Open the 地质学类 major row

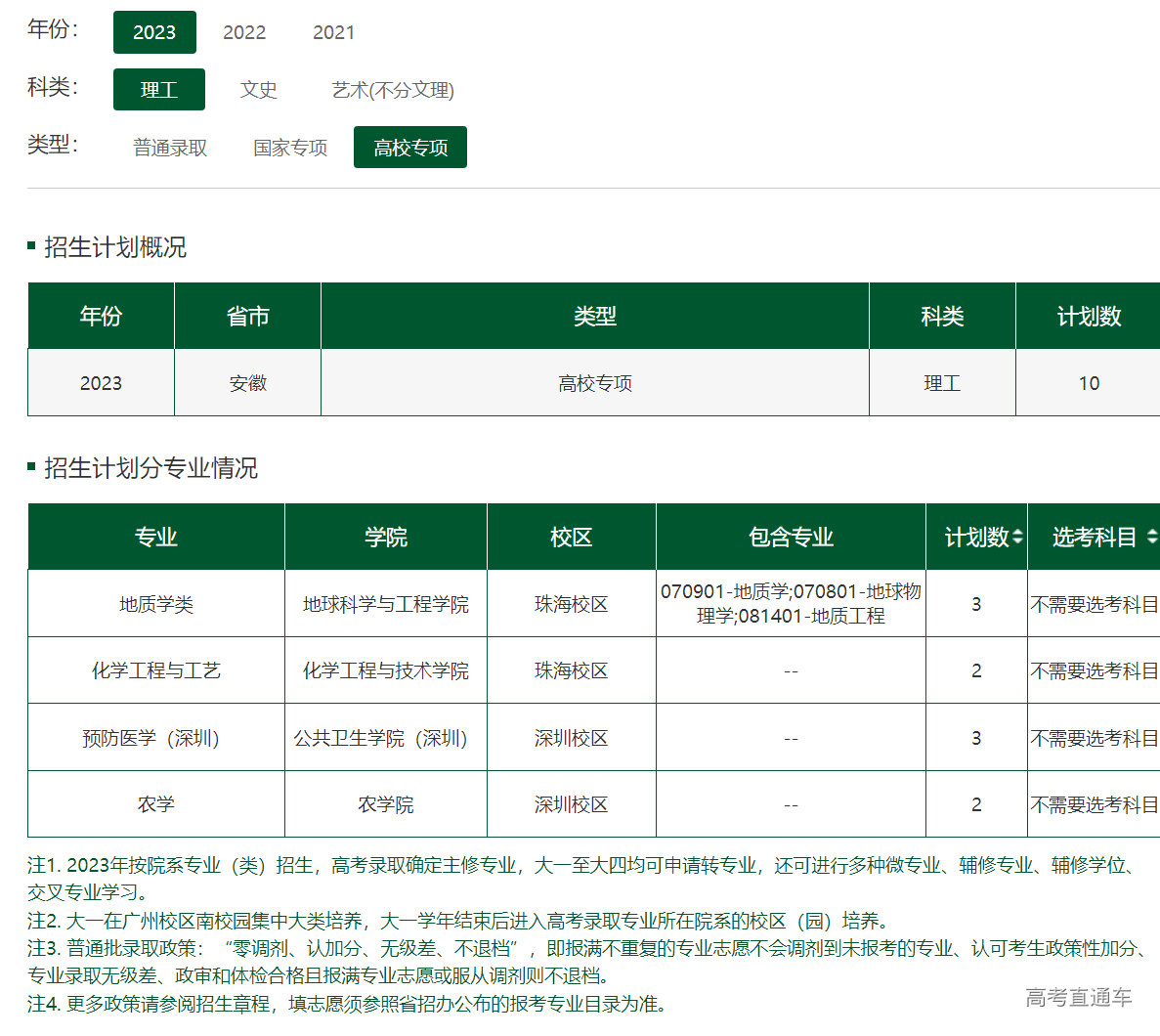(156, 604)
